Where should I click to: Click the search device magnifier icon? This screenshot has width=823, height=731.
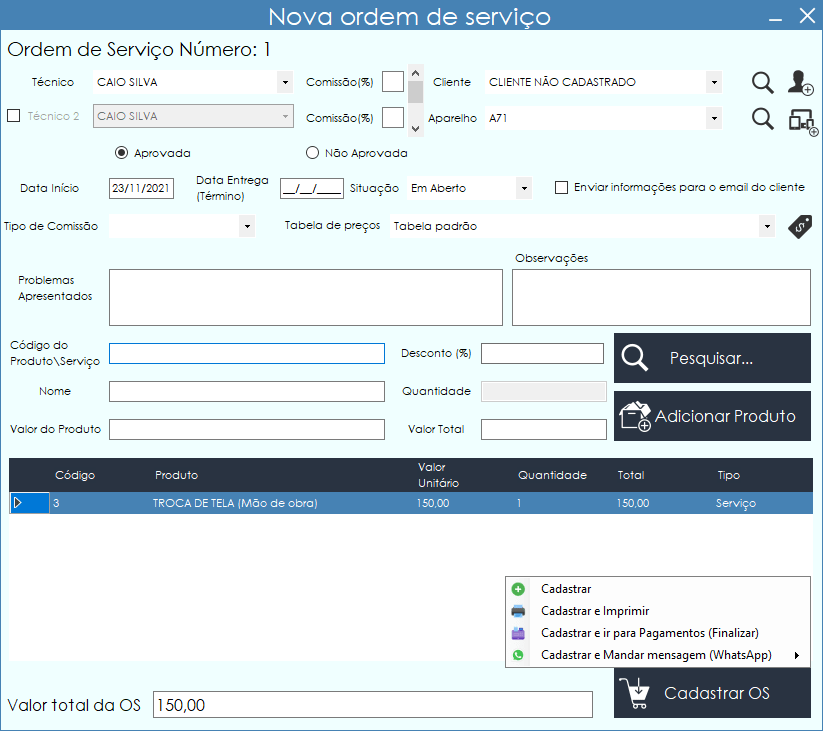click(763, 119)
